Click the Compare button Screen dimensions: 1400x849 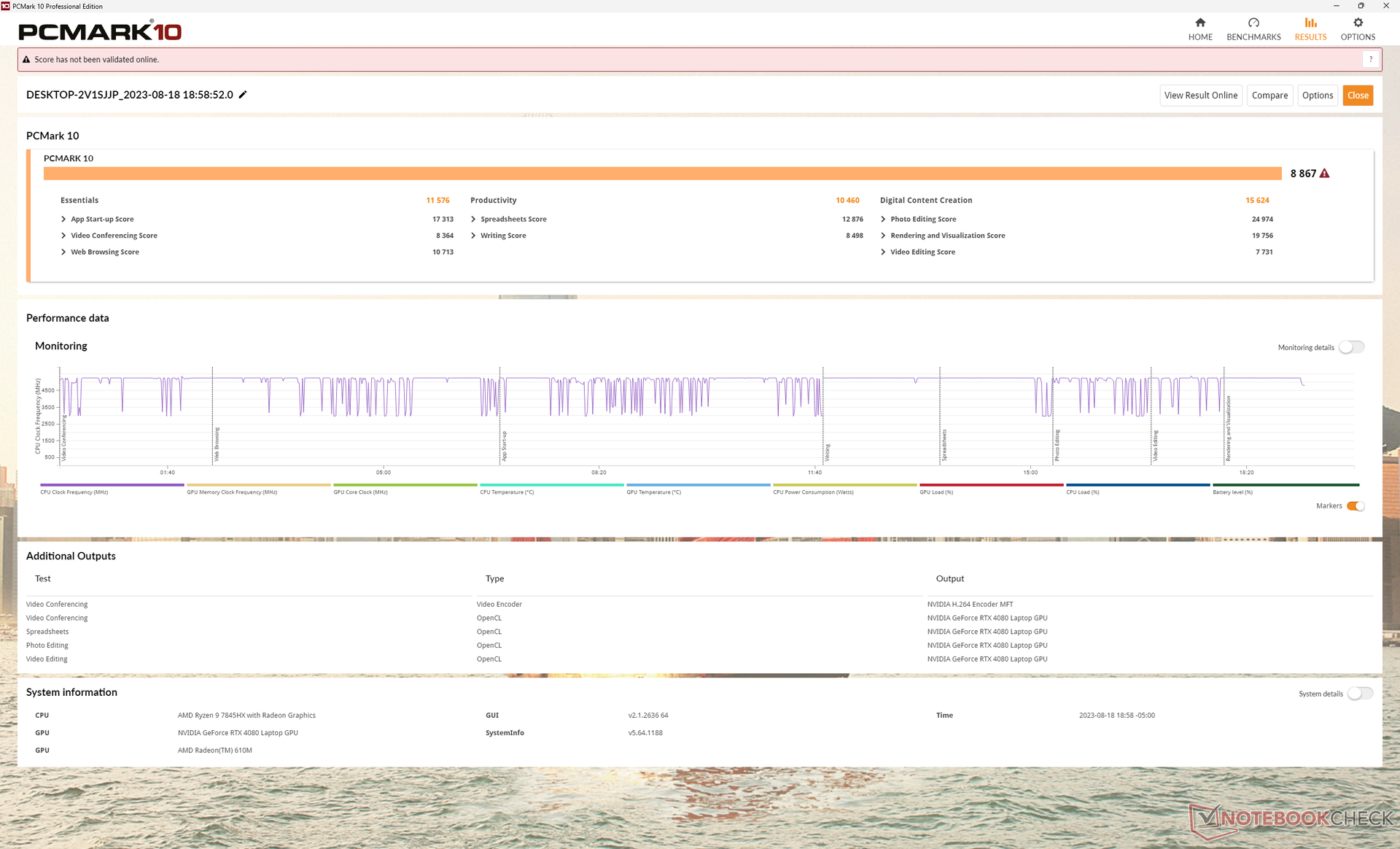tap(1269, 96)
